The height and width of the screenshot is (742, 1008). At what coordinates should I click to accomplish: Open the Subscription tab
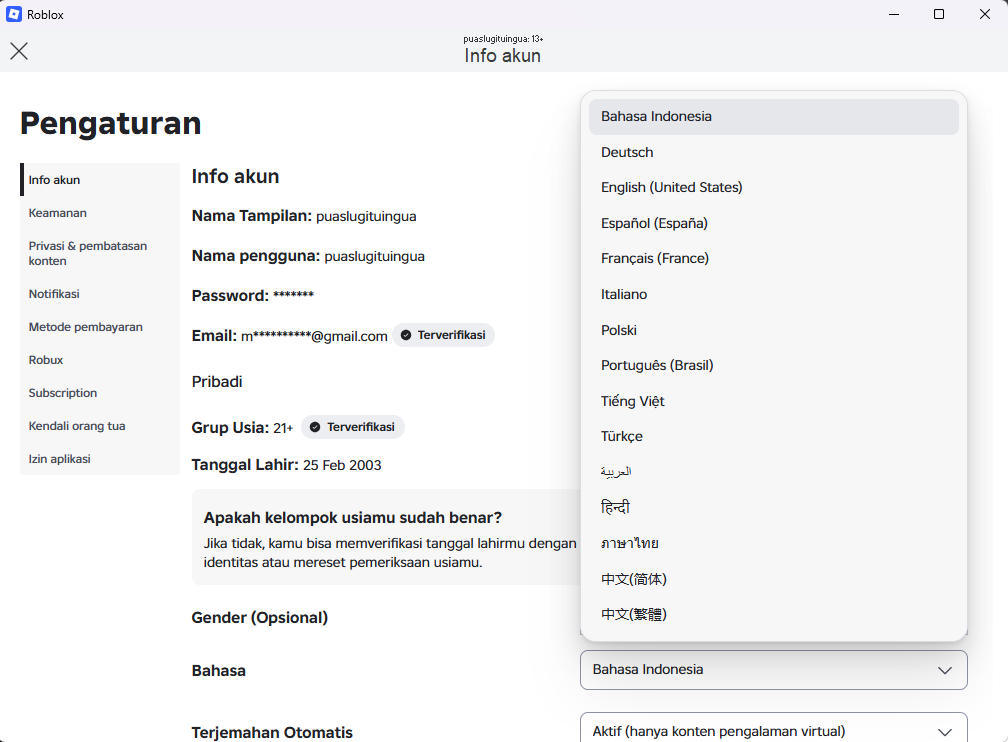(100, 393)
